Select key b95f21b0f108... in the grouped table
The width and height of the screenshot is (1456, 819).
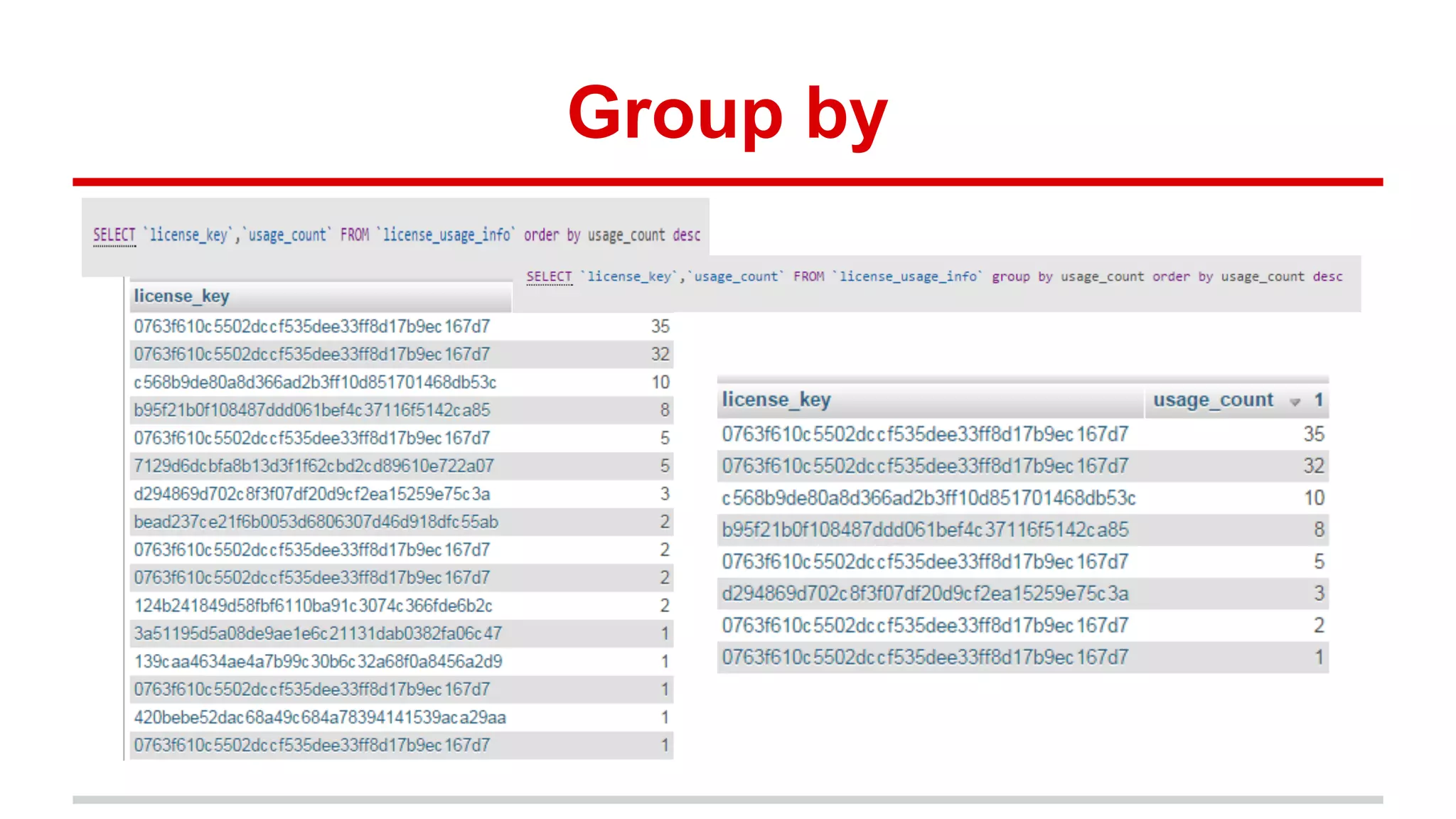925,530
